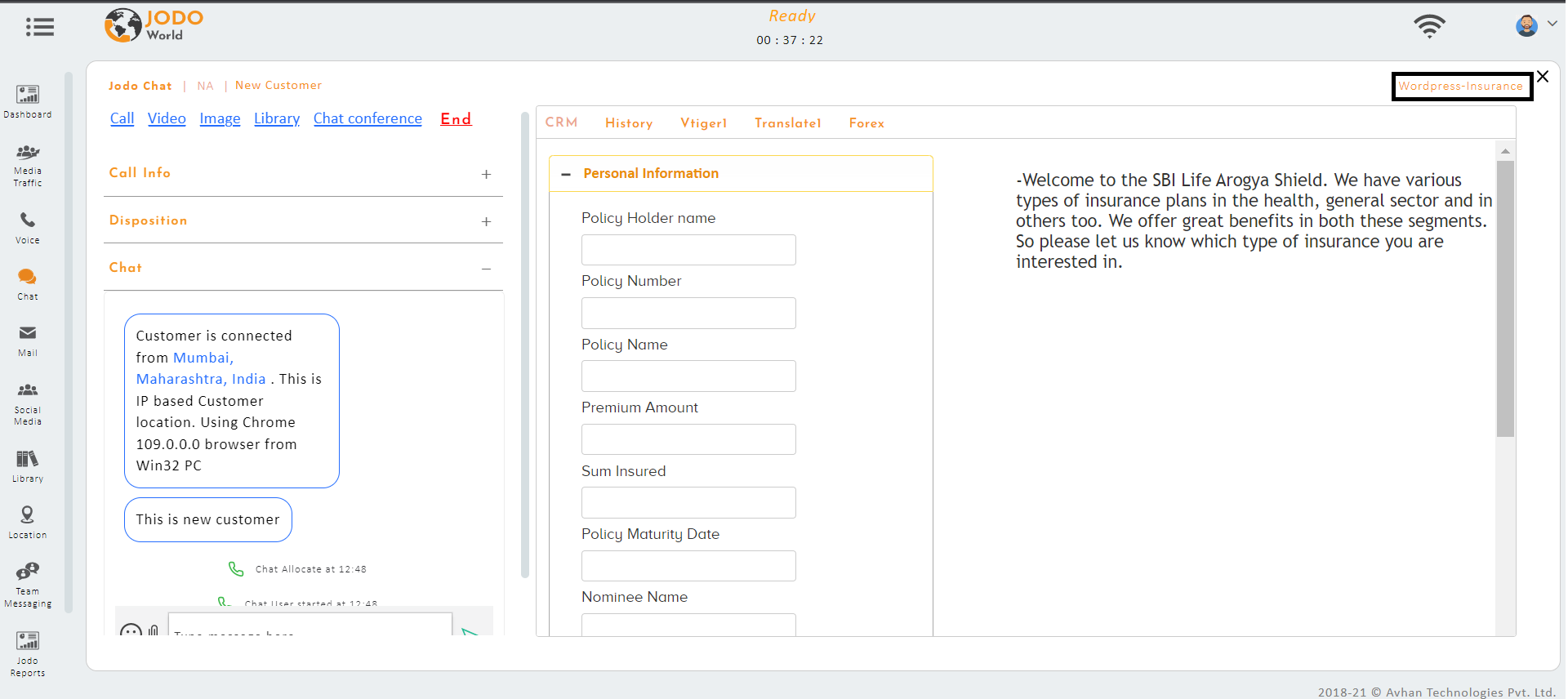Viewport: 1568px width, 699px height.
Task: Click the NA label in the header
Action: pyautogui.click(x=205, y=86)
